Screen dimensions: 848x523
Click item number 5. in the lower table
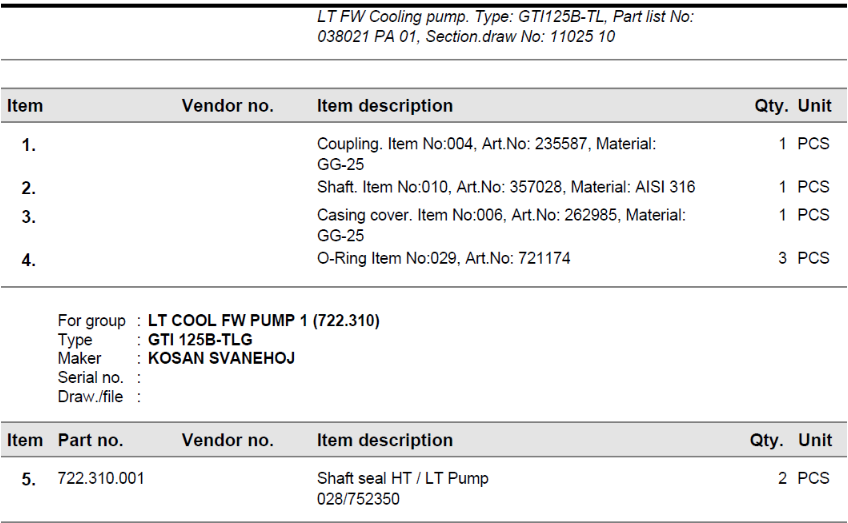tap(29, 479)
